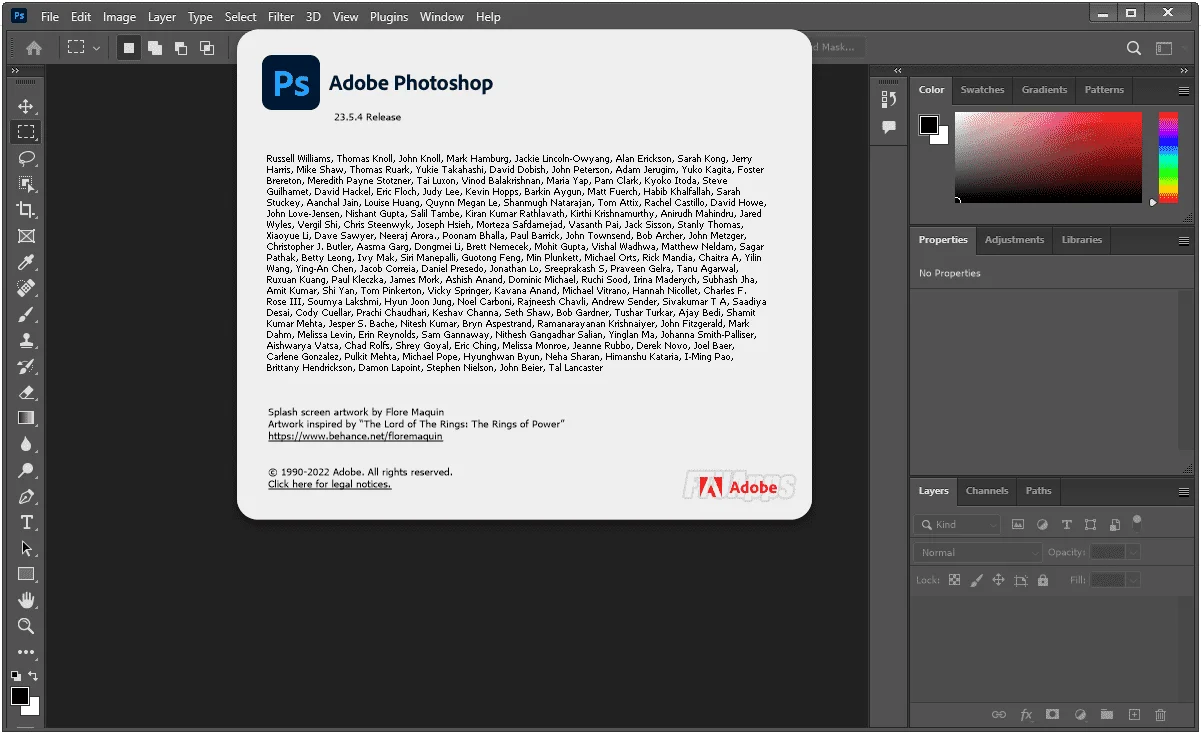Screen dimensions: 1201x733
Task: Enable Intersect with selection mode
Action: pos(207,47)
